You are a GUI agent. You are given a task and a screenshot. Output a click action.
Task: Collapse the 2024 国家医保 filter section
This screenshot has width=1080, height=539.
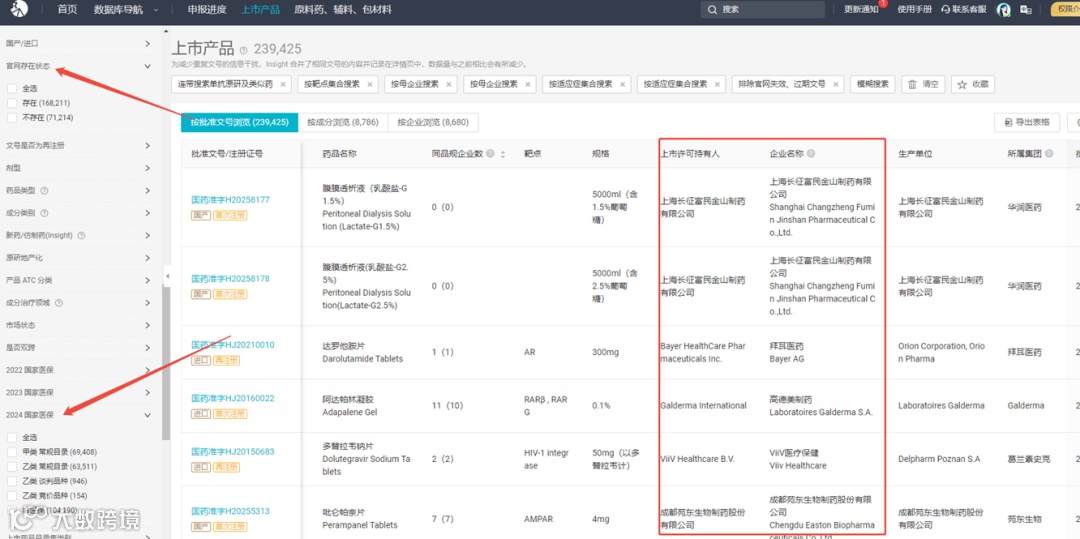coord(147,415)
